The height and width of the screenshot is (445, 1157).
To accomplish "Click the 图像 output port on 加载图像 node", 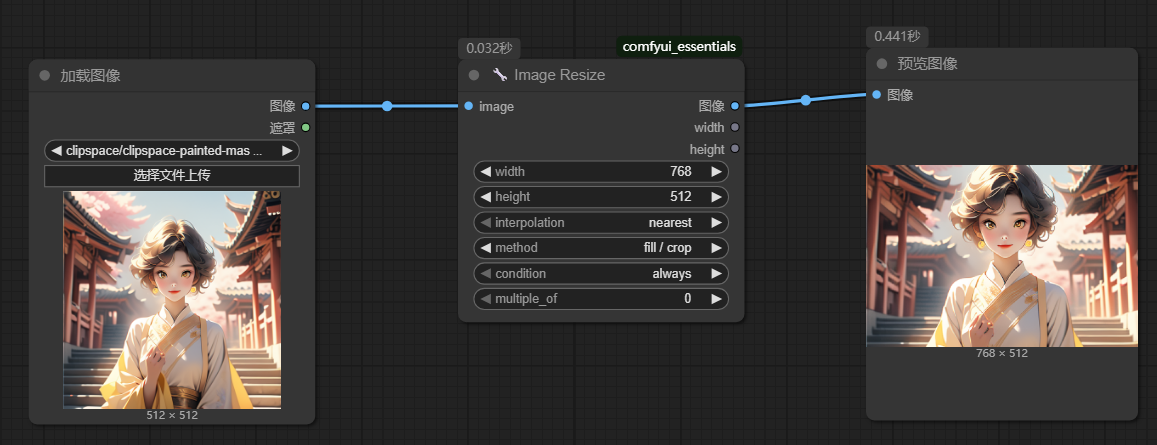I will click(x=305, y=106).
